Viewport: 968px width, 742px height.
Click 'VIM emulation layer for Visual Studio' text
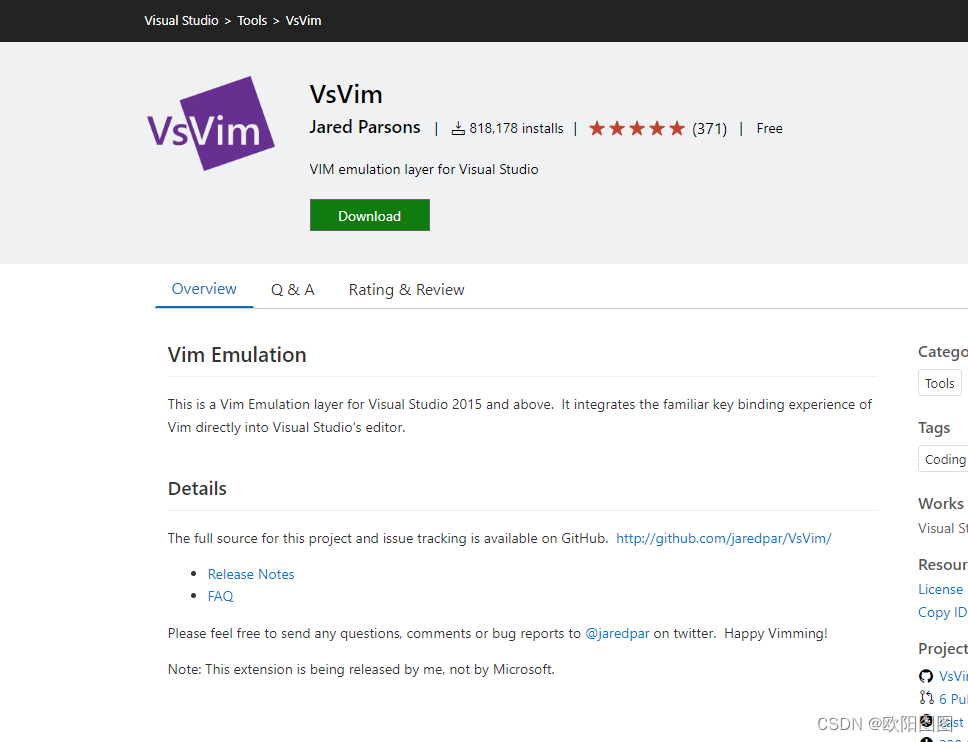(x=424, y=169)
